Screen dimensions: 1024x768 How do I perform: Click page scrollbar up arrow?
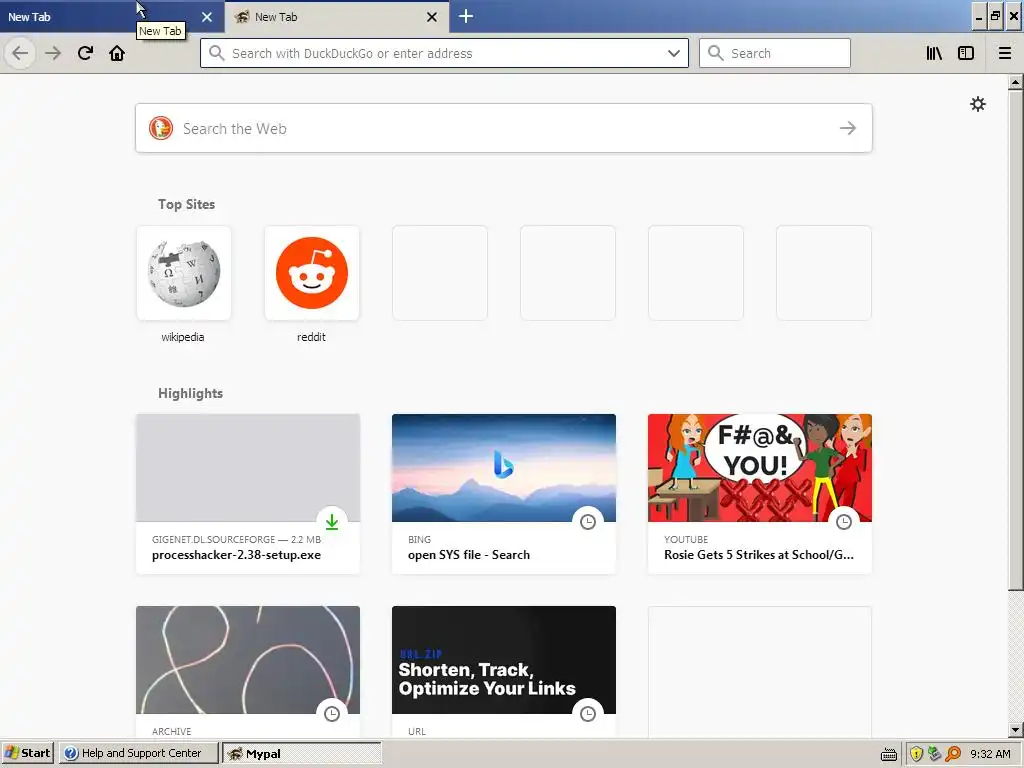click(1015, 82)
